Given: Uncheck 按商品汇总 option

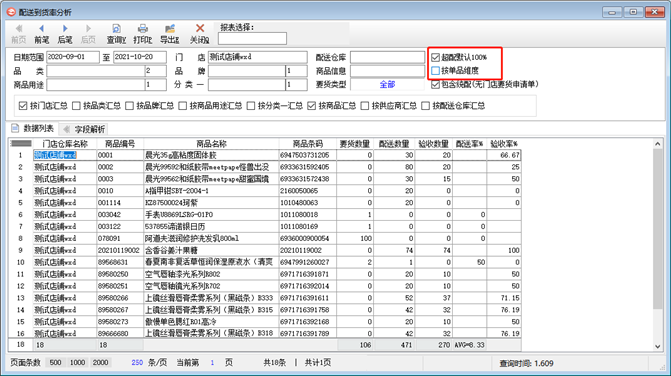Looking at the screenshot, I should [x=312, y=106].
